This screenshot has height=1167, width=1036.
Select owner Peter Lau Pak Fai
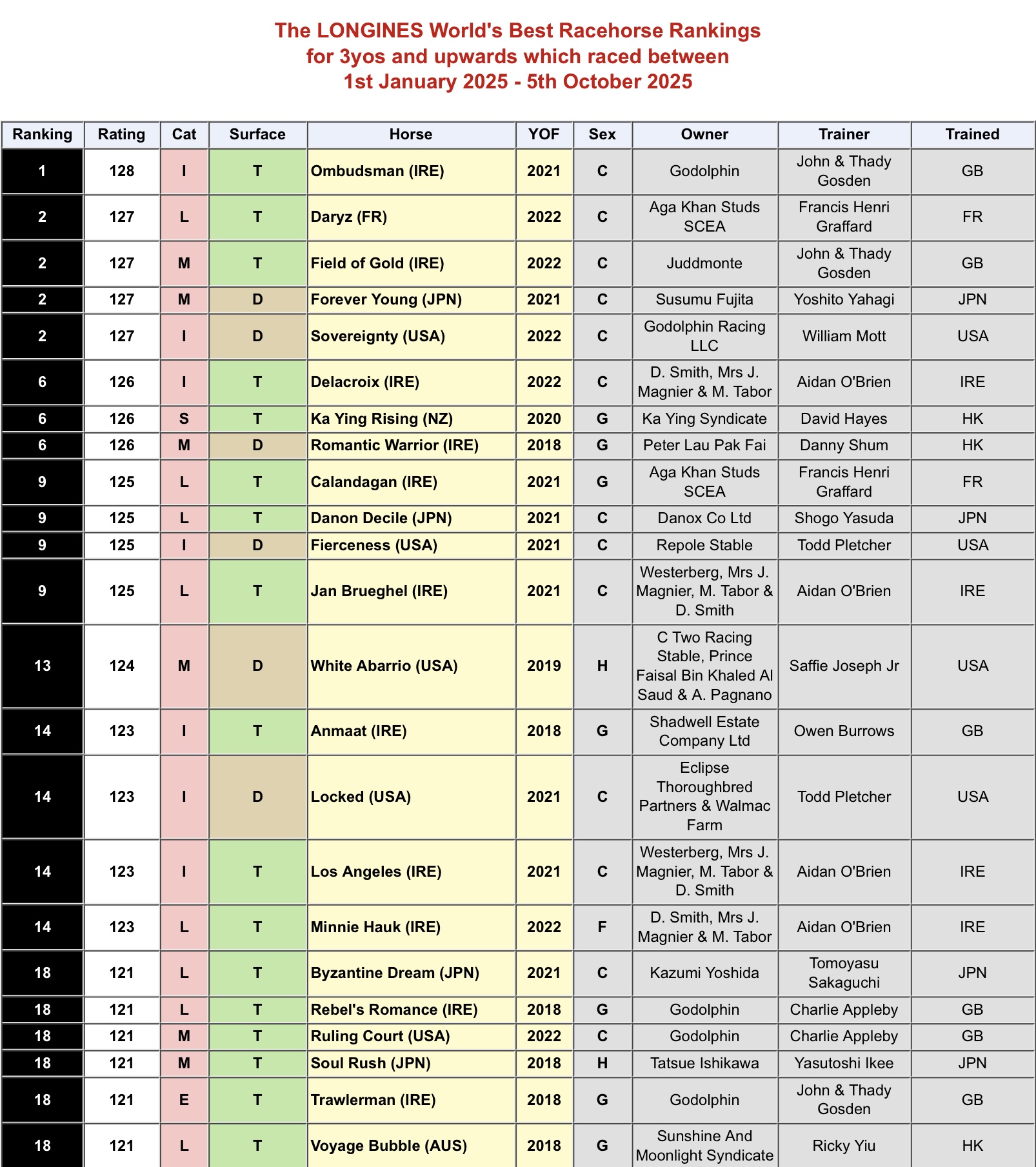pos(704,445)
